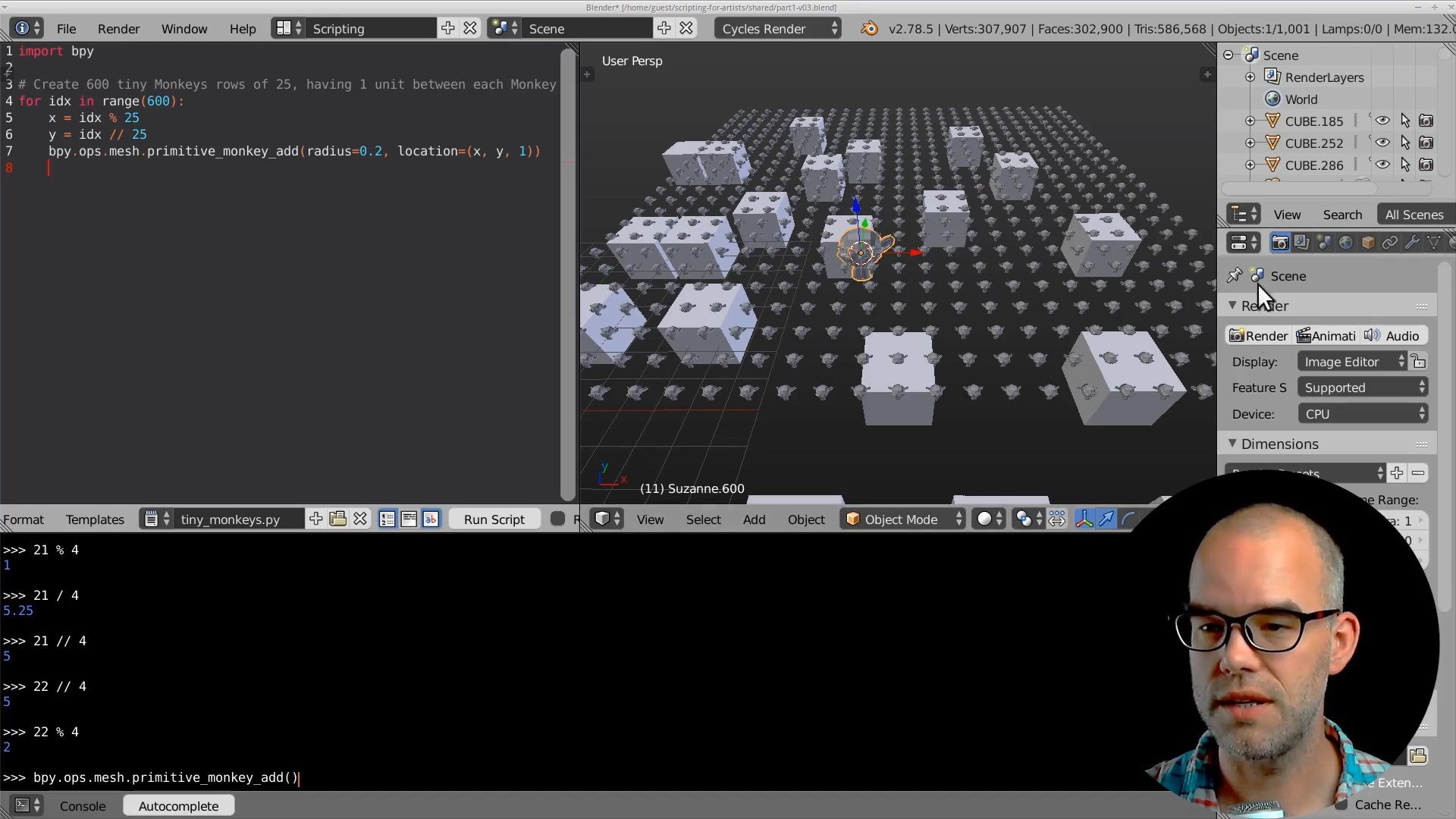The image size is (1456, 819).
Task: Click the pin icon beside Scene
Action: (x=1235, y=275)
